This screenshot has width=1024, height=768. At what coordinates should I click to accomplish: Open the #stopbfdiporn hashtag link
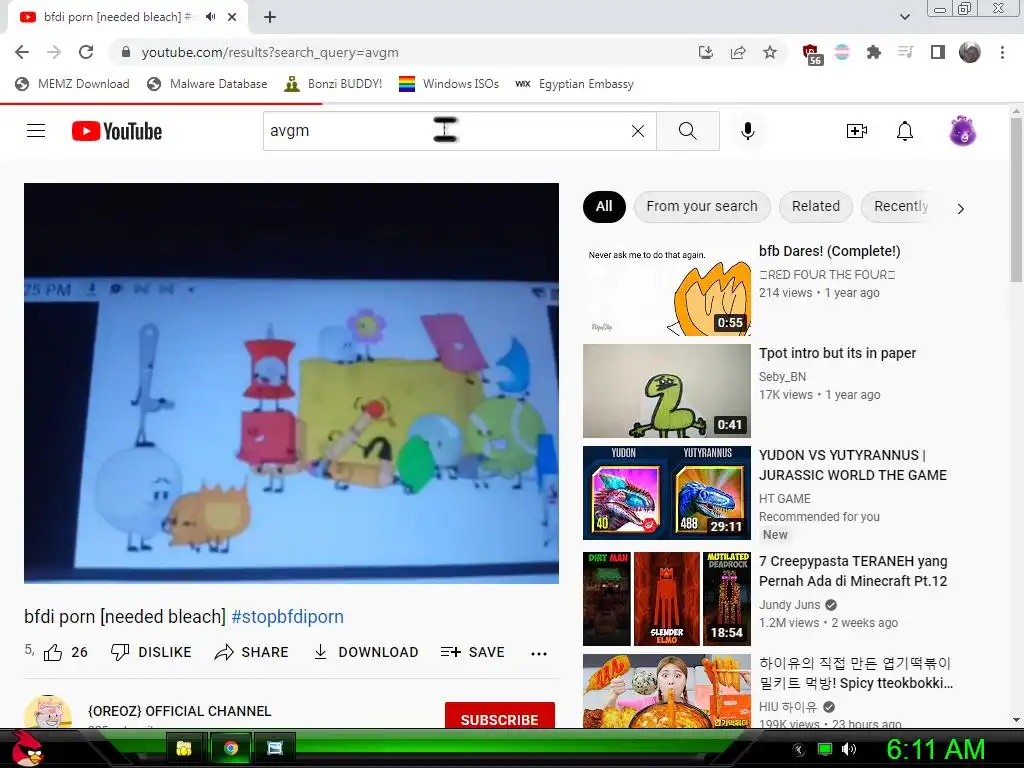[287, 616]
